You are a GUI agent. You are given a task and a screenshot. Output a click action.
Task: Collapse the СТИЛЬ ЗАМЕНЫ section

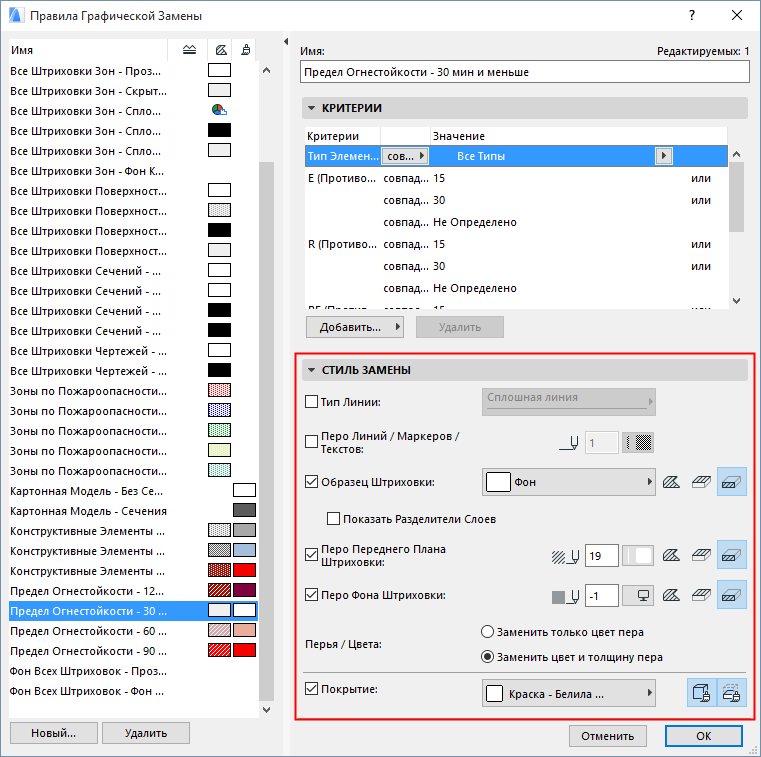tap(312, 370)
